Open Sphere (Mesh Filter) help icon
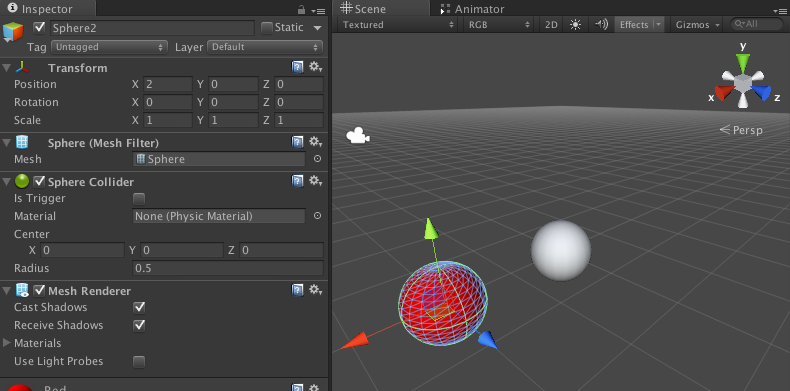Image resolution: width=790 pixels, height=391 pixels. tap(298, 142)
